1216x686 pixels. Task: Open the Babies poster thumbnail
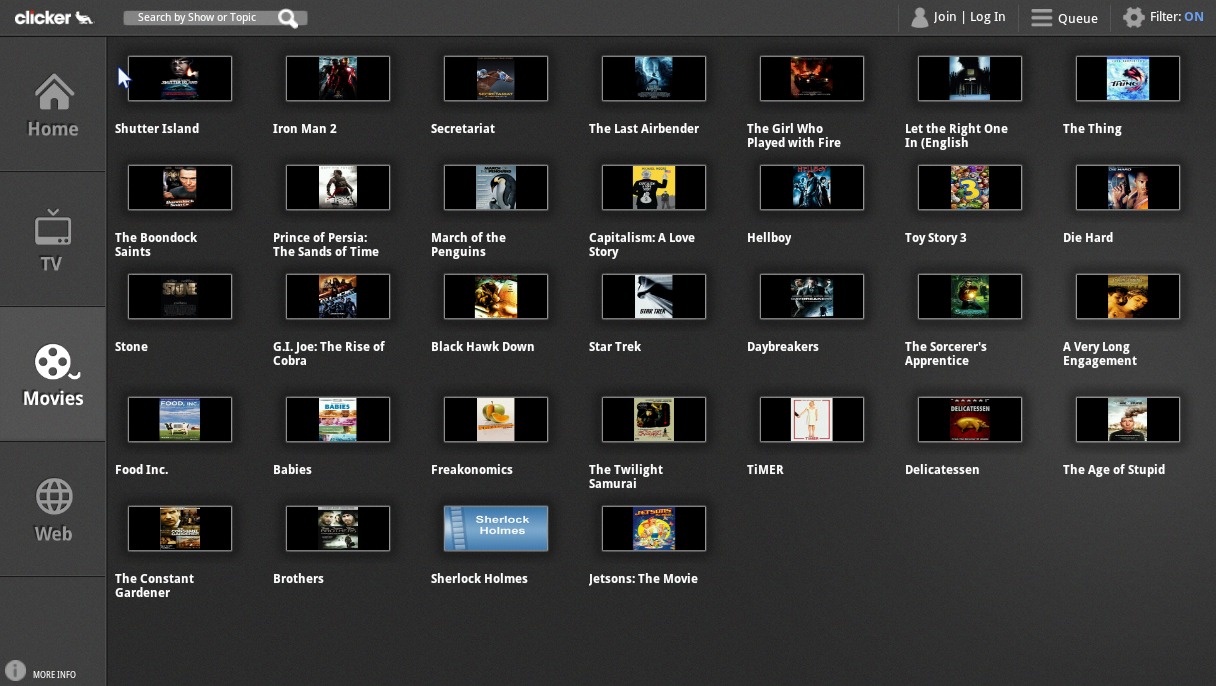pyautogui.click(x=338, y=419)
